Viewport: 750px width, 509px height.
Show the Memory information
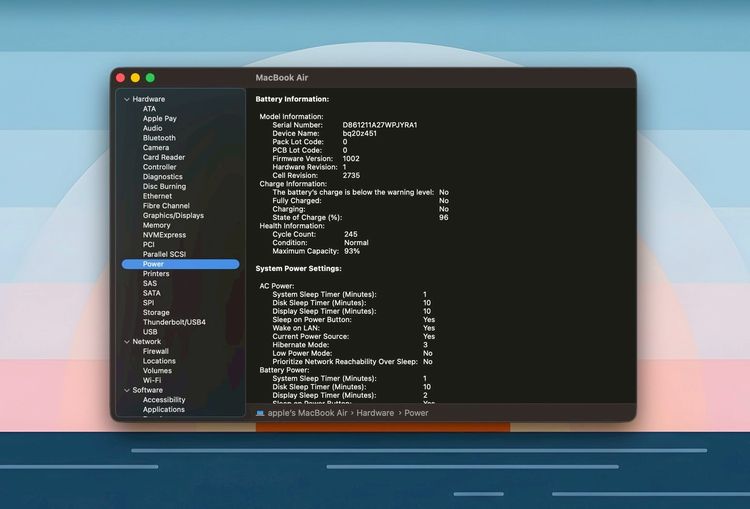(x=157, y=225)
